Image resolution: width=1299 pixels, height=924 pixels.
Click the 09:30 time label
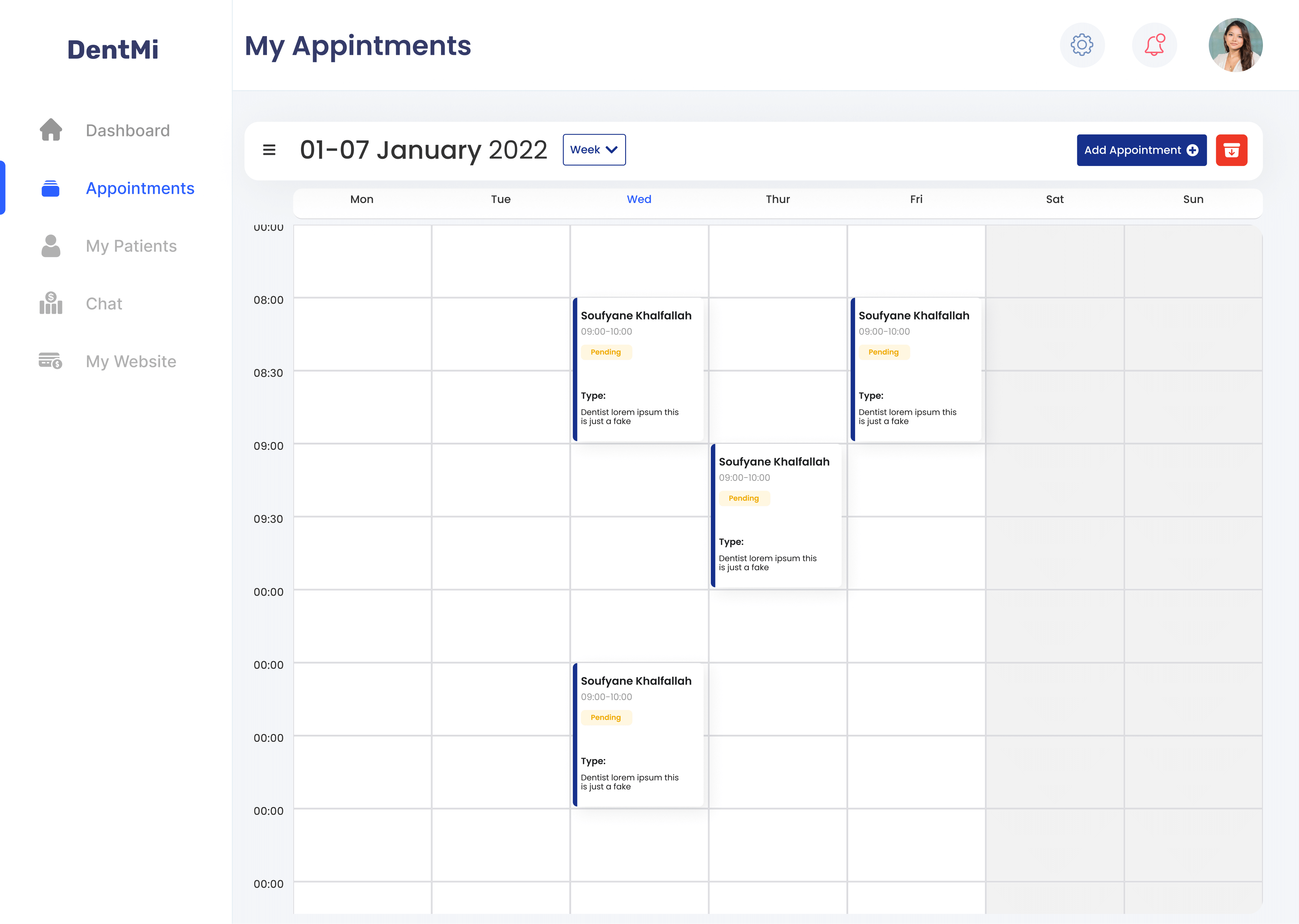click(269, 519)
